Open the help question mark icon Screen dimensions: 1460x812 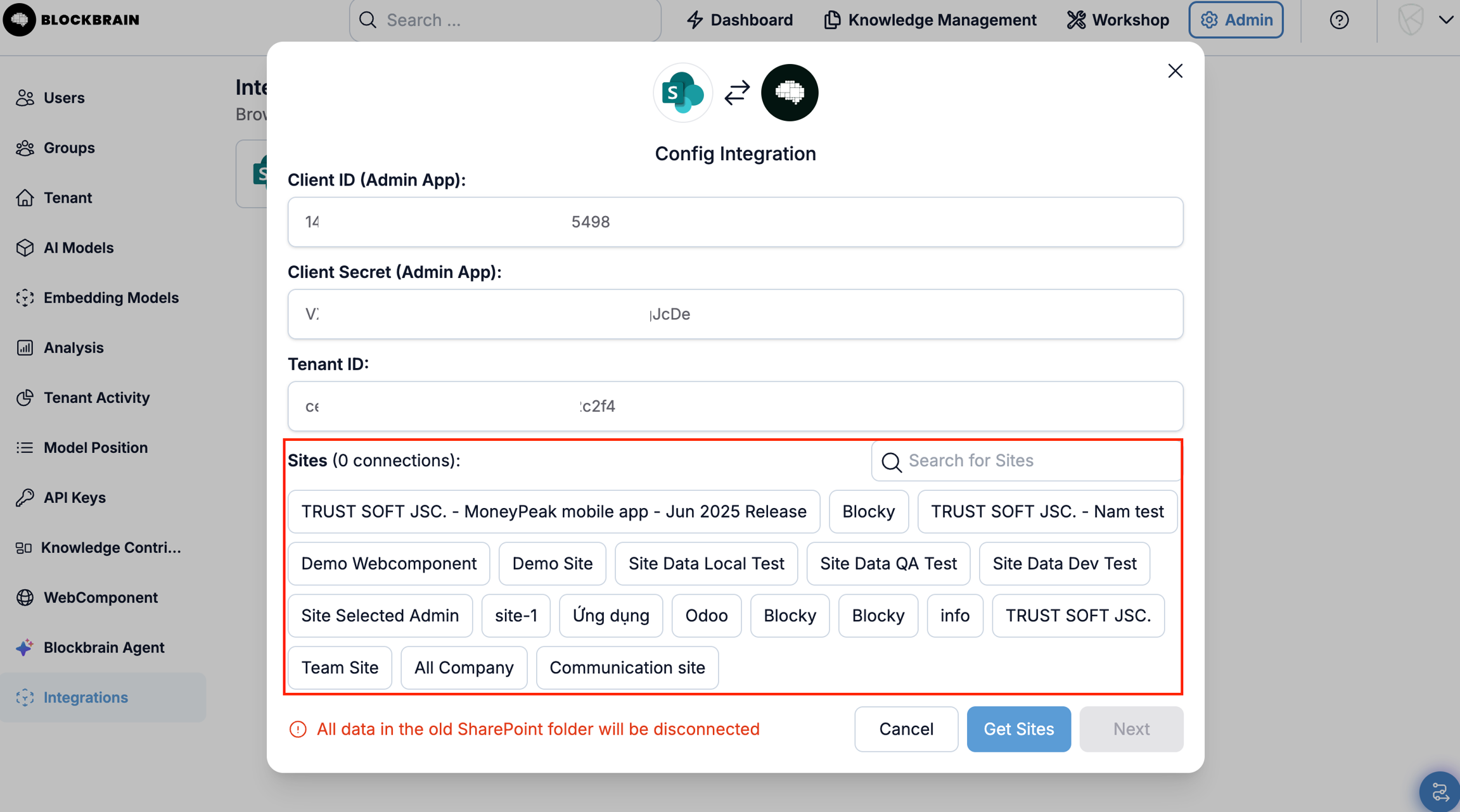click(x=1339, y=20)
